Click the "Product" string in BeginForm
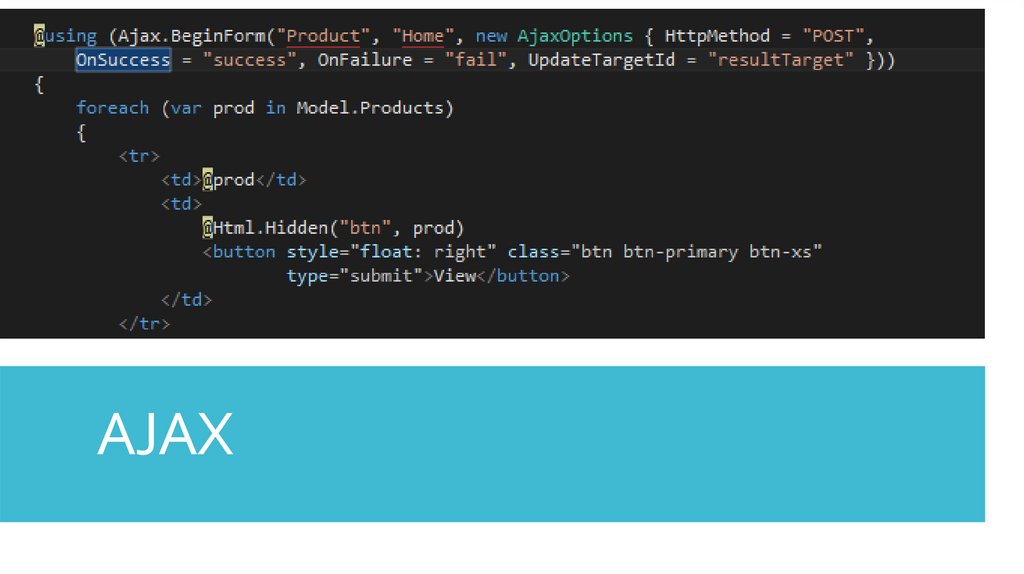1024x574 pixels. (323, 36)
